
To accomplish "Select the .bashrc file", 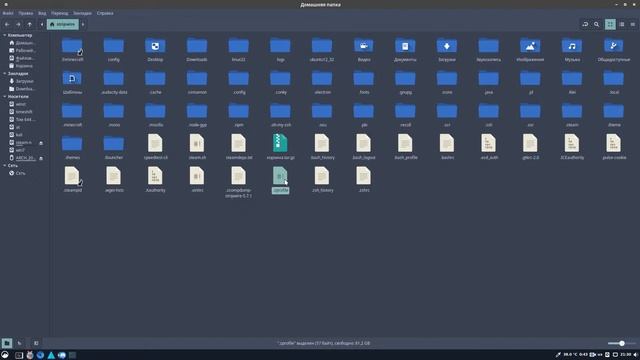I will click(447, 147).
